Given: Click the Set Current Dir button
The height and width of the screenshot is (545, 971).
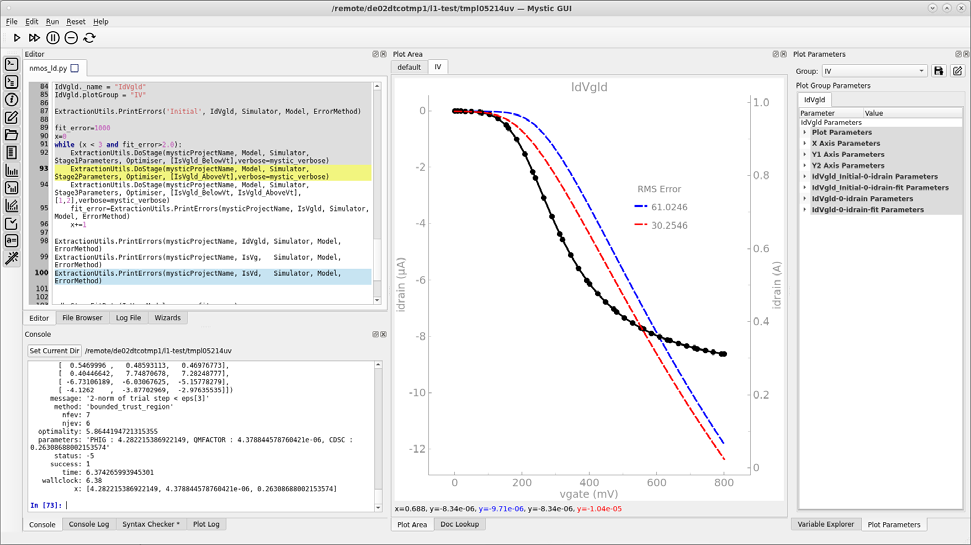Looking at the screenshot, I should click(x=54, y=351).
